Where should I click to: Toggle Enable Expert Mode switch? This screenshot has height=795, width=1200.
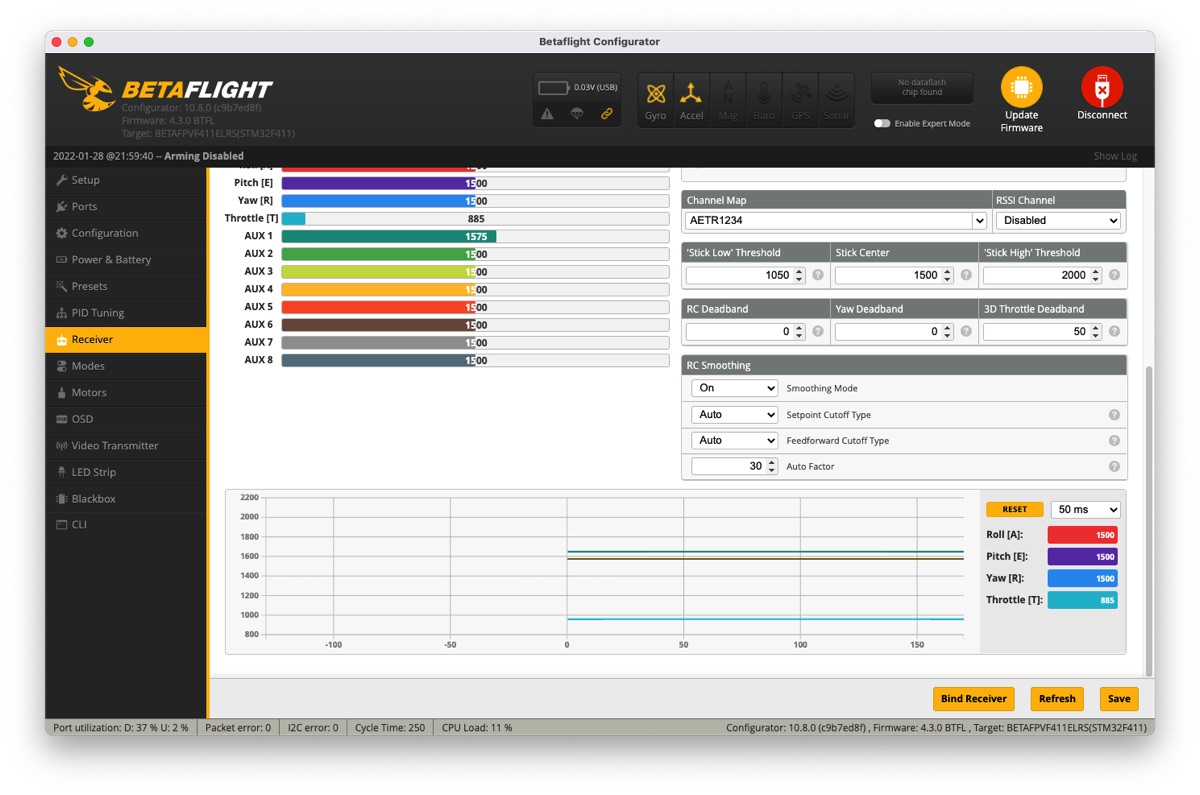pos(882,124)
